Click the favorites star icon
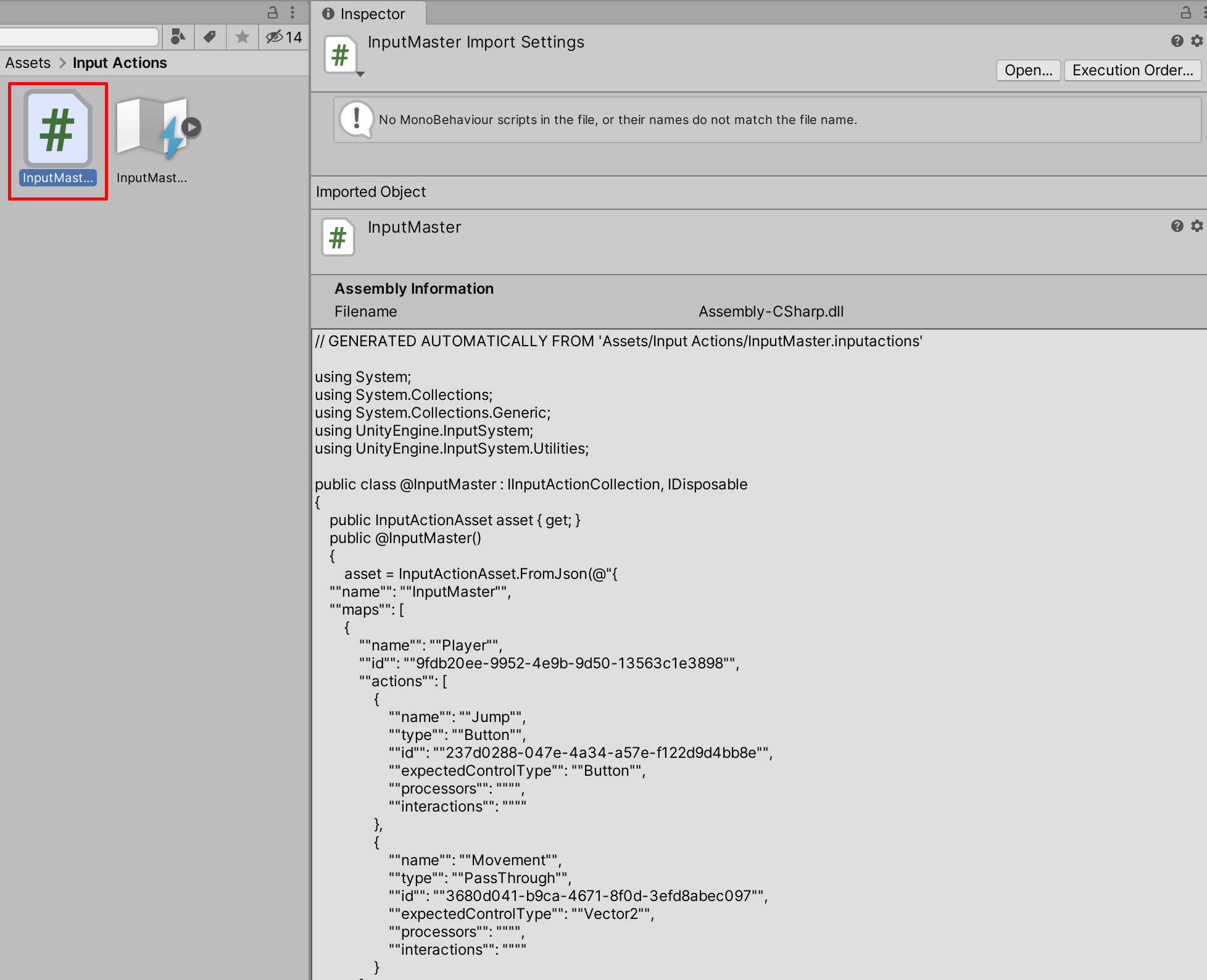 point(243,37)
